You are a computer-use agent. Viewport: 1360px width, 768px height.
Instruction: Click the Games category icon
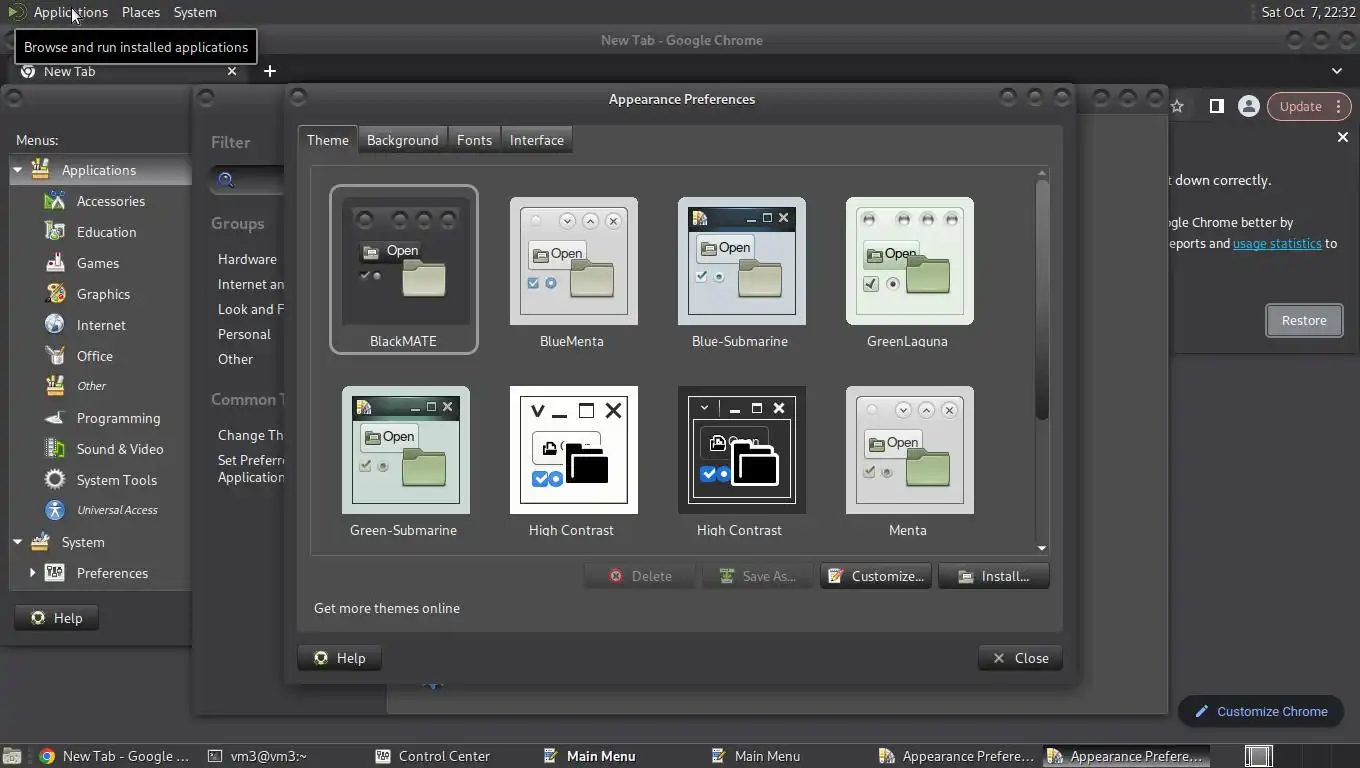pos(55,263)
